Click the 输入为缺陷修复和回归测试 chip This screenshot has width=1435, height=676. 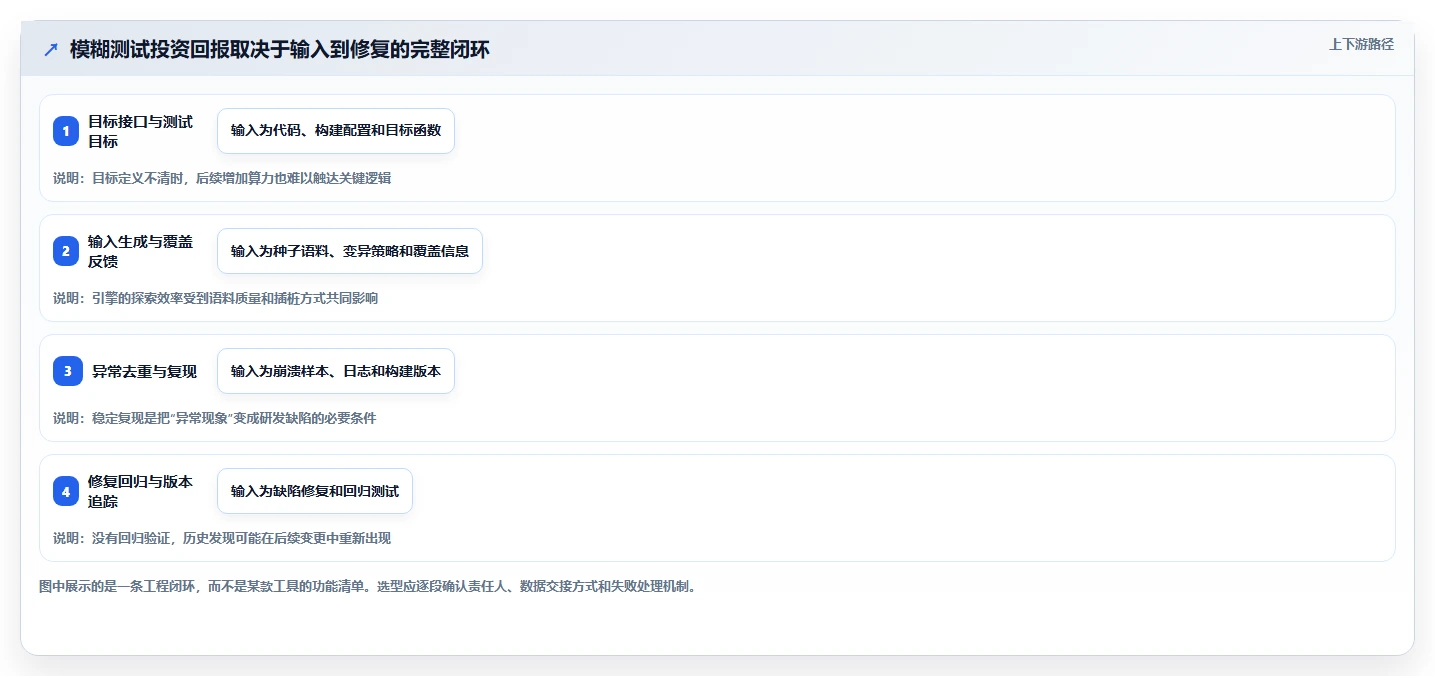click(315, 491)
